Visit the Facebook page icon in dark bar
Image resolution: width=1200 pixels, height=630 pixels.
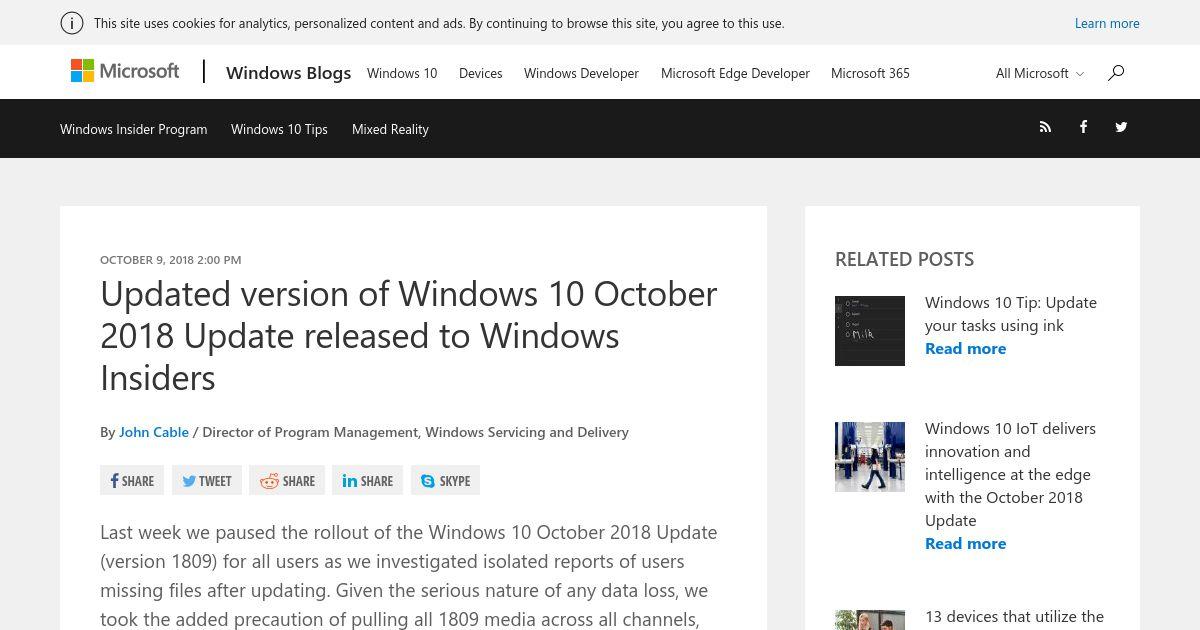tap(1083, 127)
